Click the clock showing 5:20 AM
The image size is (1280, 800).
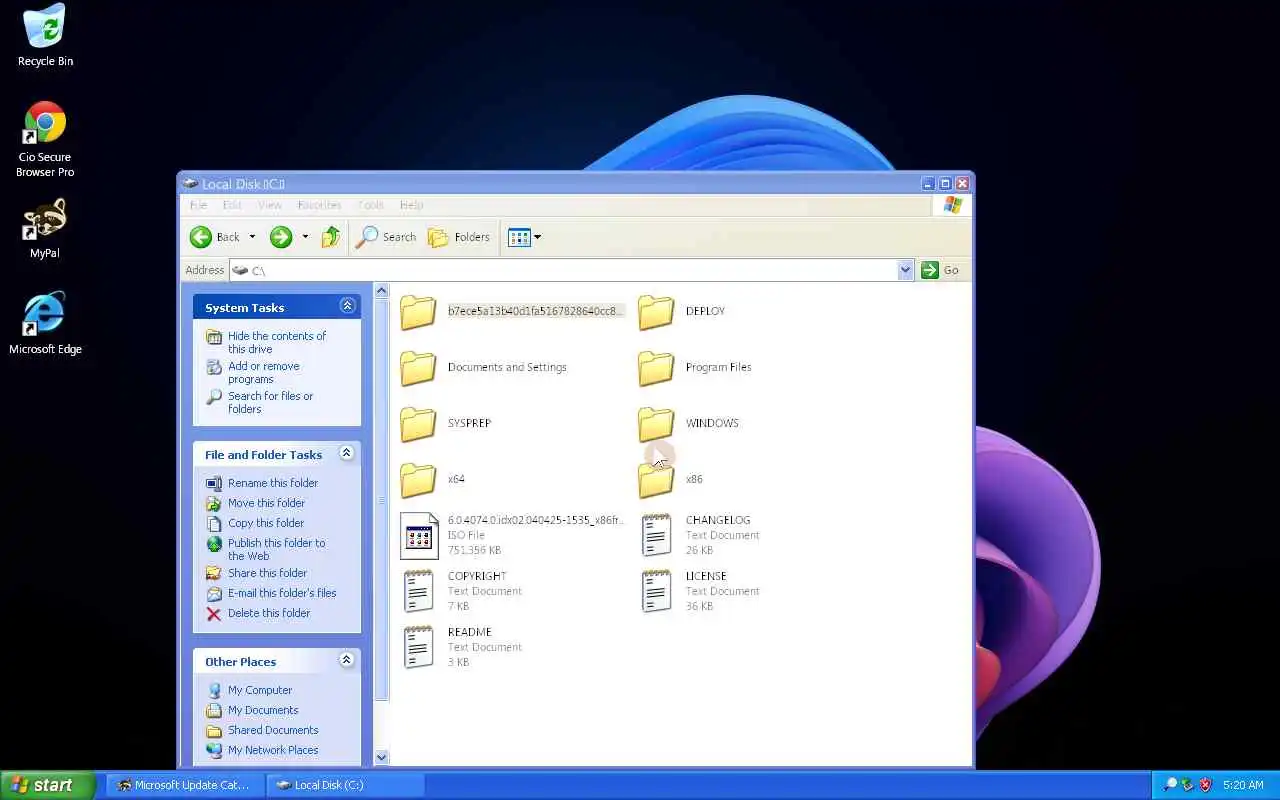pyautogui.click(x=1243, y=785)
